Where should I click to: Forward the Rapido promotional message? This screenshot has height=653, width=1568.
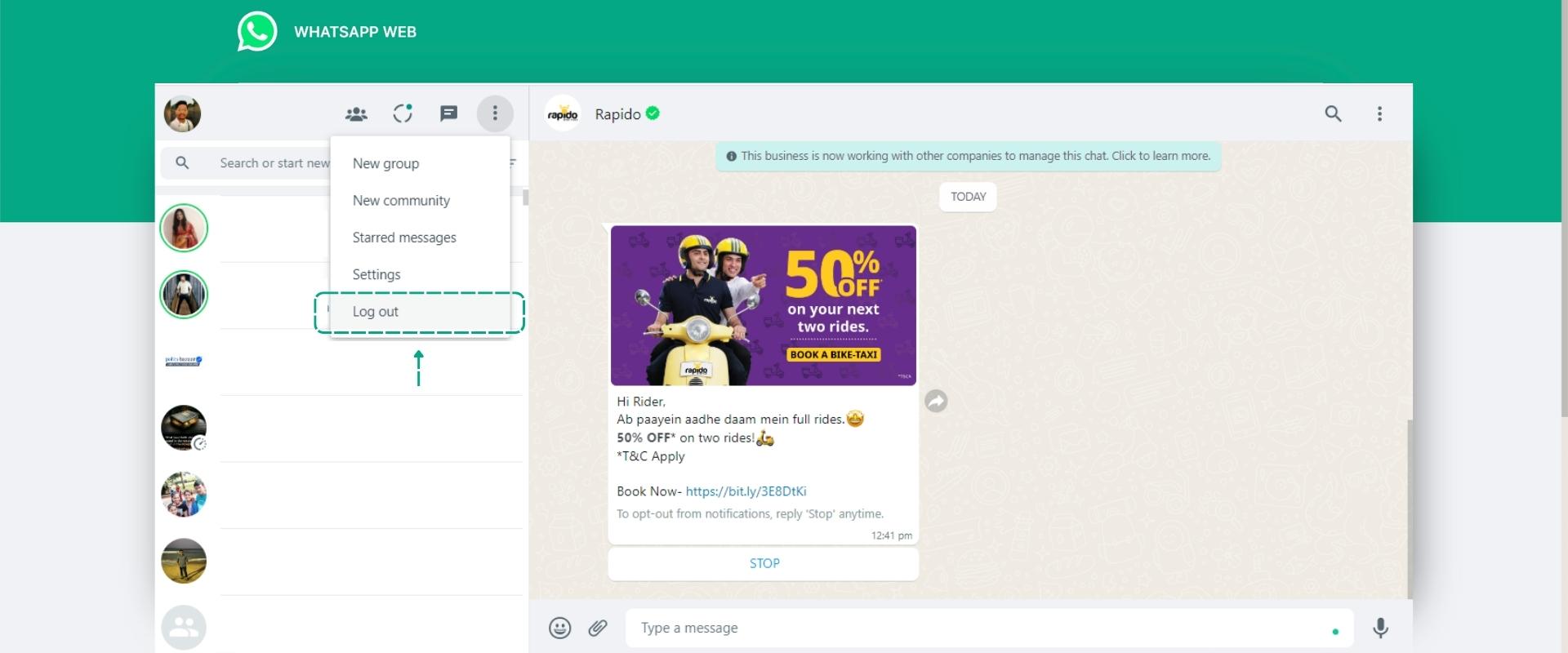936,401
